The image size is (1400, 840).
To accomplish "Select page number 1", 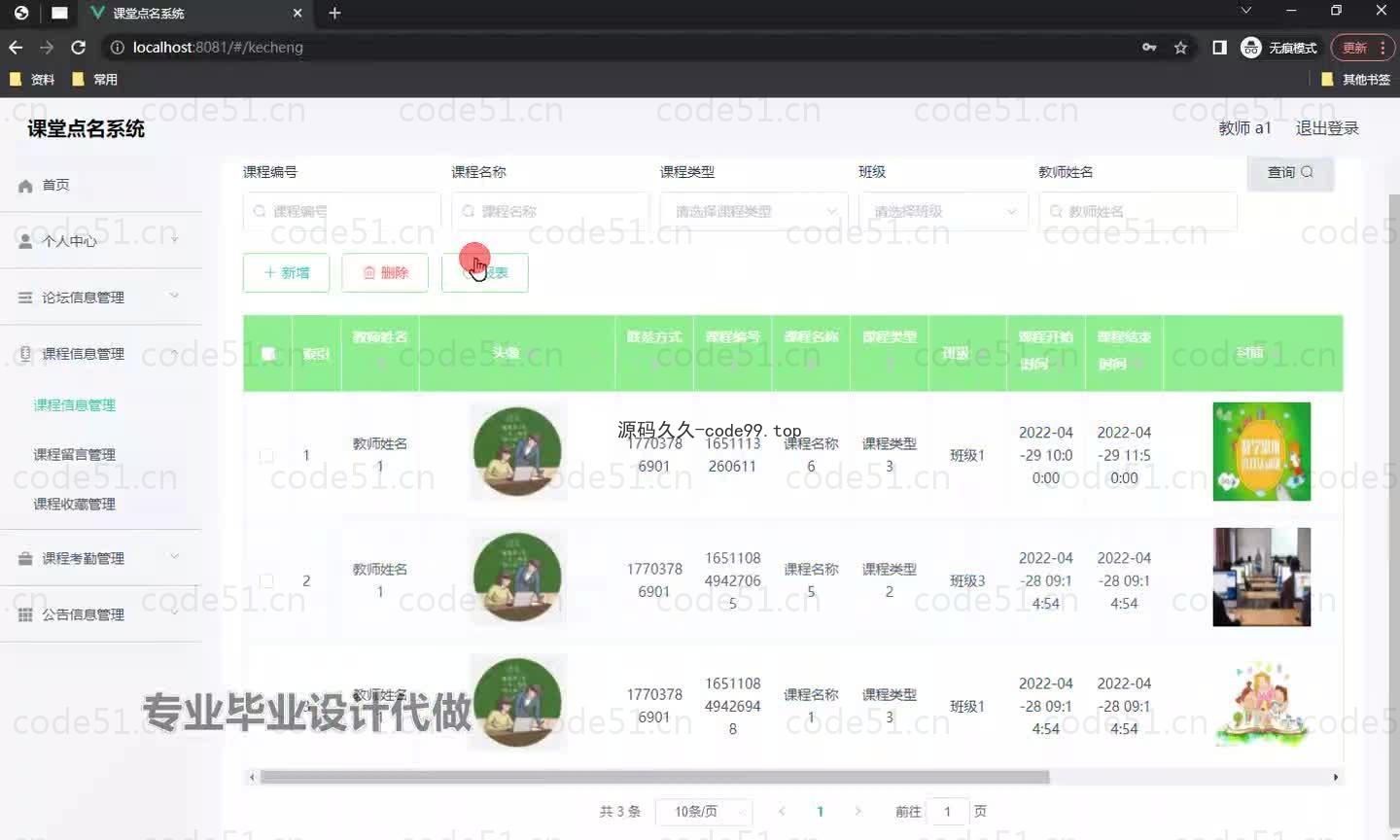I will [820, 811].
